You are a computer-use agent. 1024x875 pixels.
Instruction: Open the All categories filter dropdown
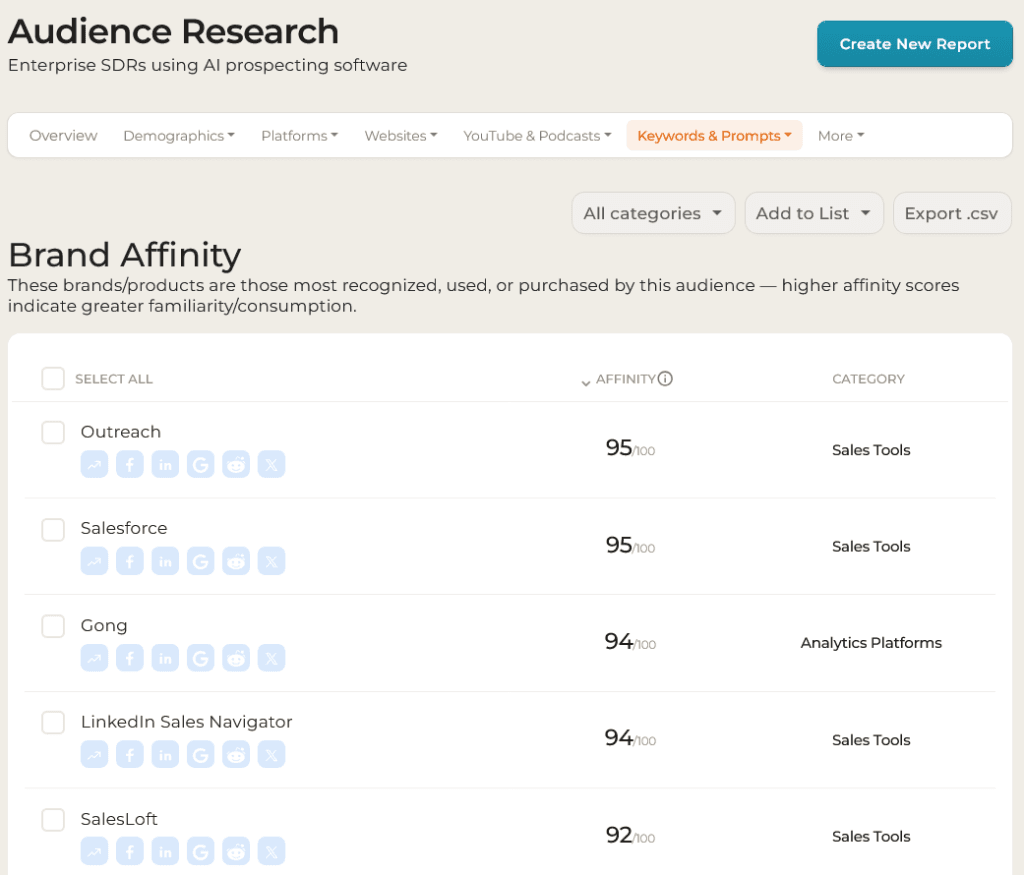point(653,213)
